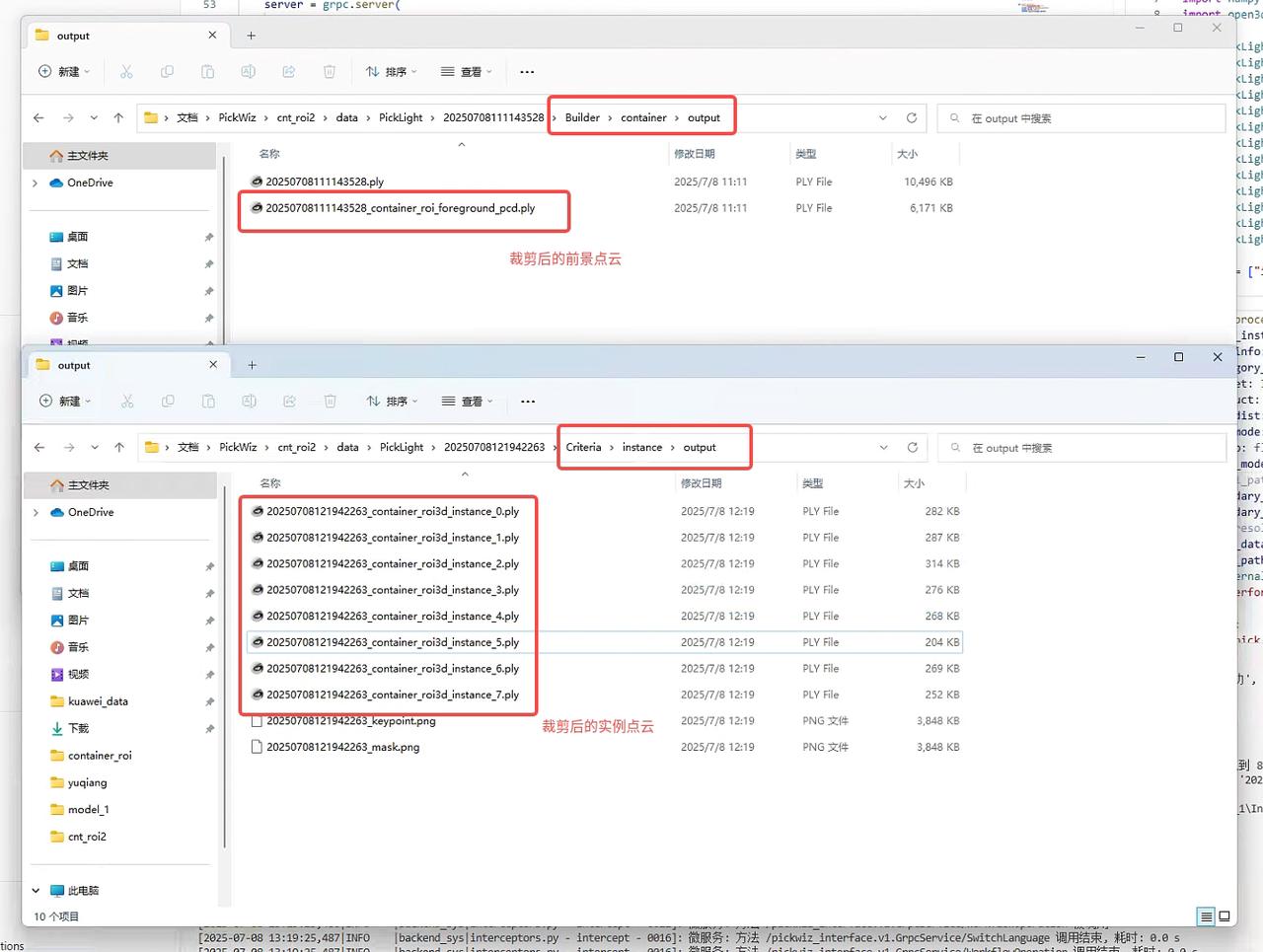The image size is (1263, 952).
Task: Open the 新建 menu in lower window
Action: [x=65, y=402]
